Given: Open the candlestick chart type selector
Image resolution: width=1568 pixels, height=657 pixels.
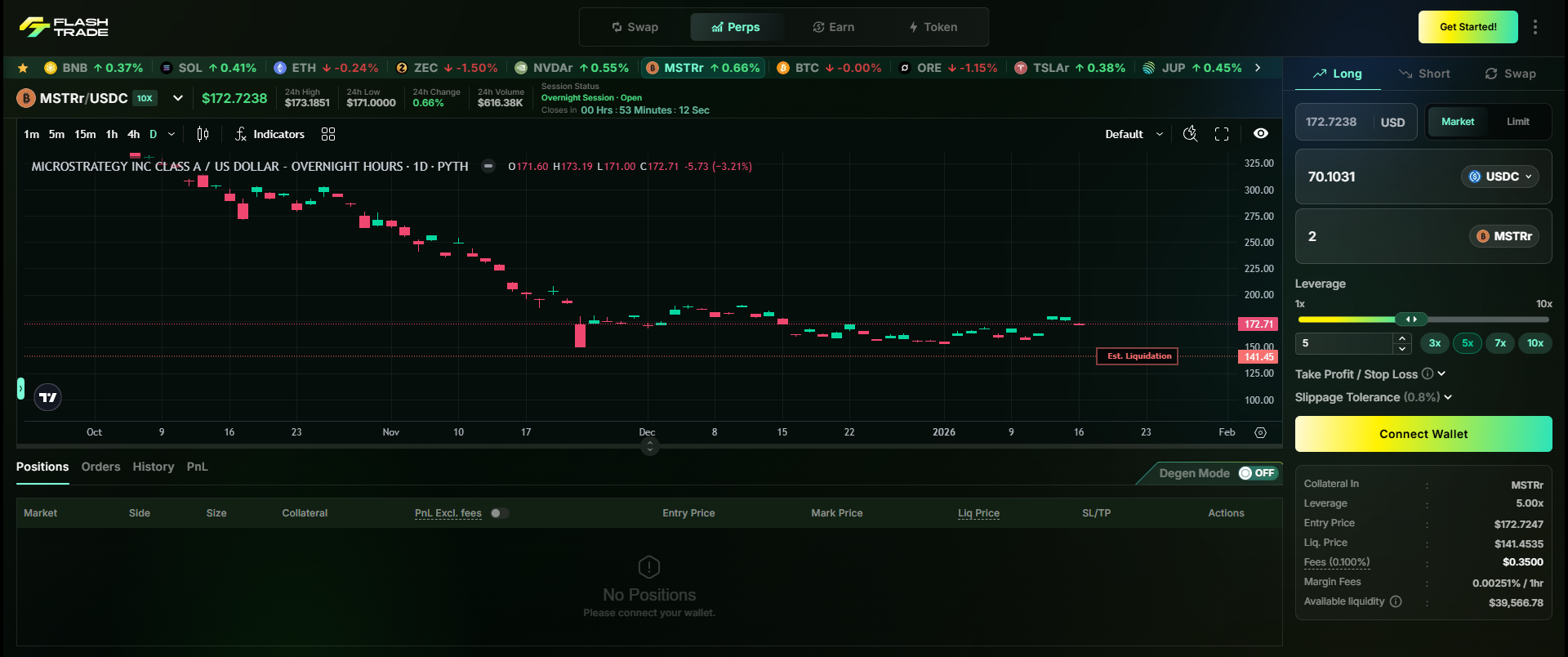Looking at the screenshot, I should click(x=203, y=134).
